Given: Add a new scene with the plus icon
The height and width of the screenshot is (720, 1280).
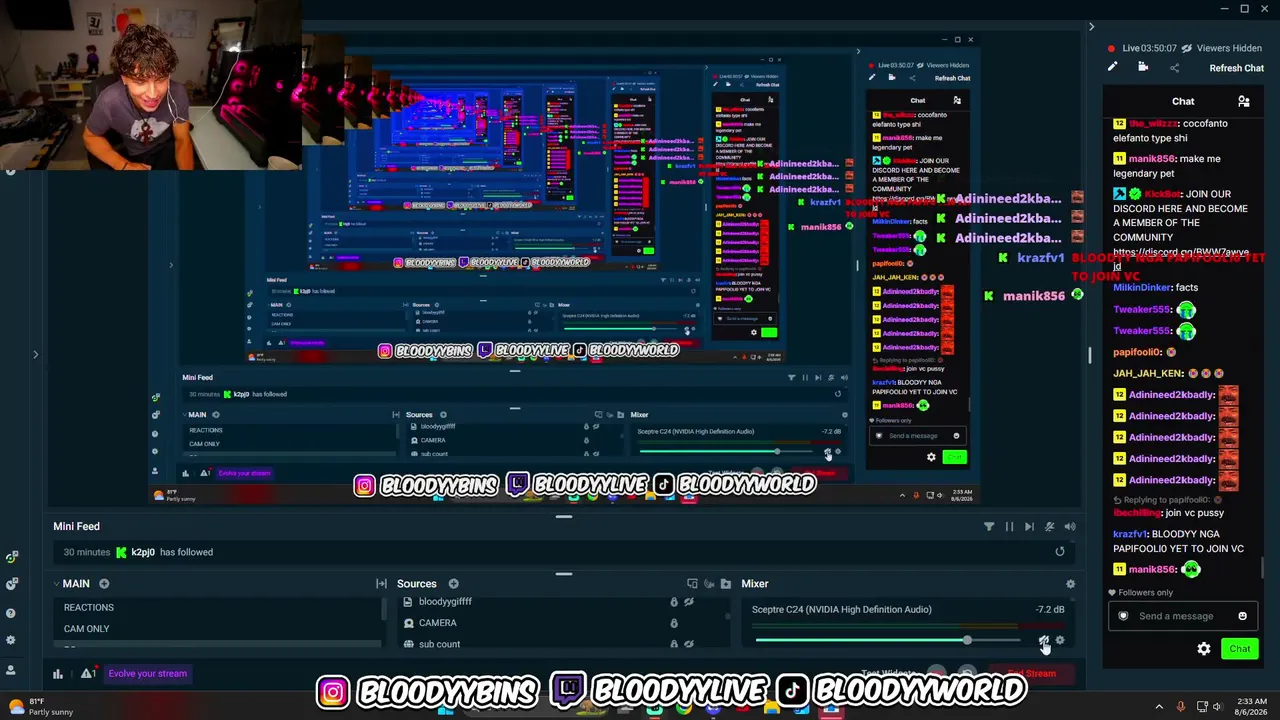Looking at the screenshot, I should click(104, 583).
